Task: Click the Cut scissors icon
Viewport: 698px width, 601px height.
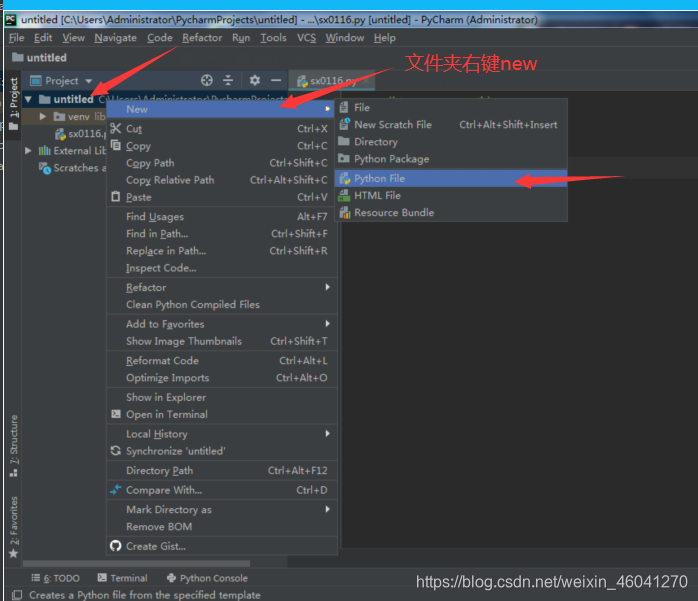Action: click(x=116, y=129)
